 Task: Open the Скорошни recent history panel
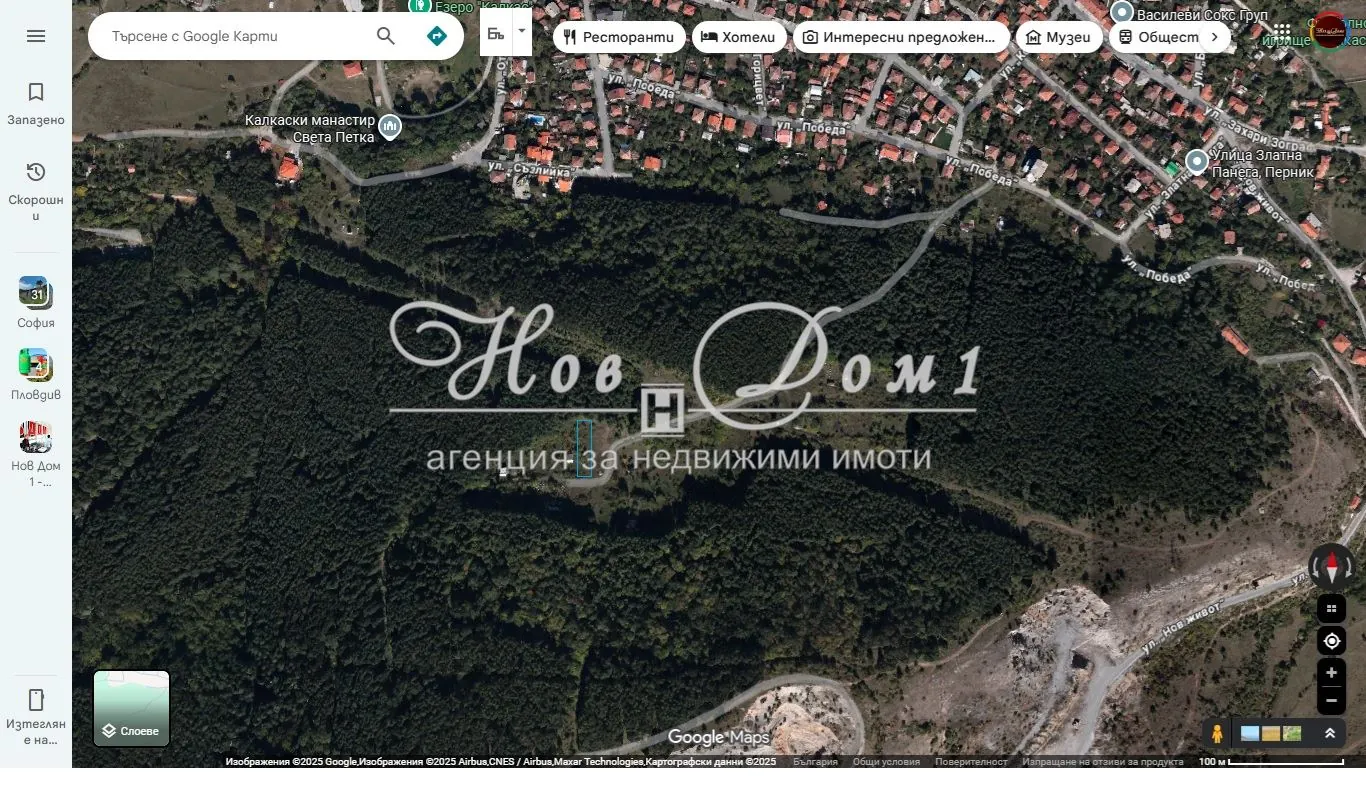(36, 192)
